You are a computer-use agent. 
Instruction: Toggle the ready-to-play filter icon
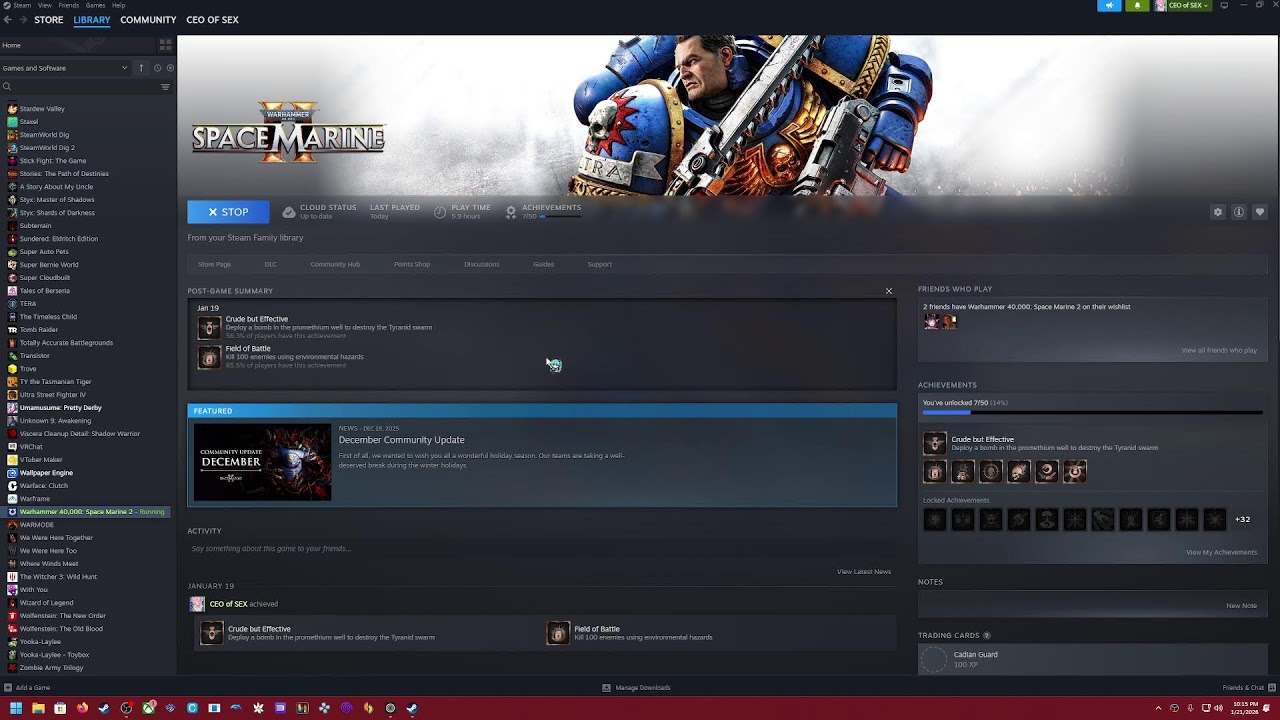(170, 68)
